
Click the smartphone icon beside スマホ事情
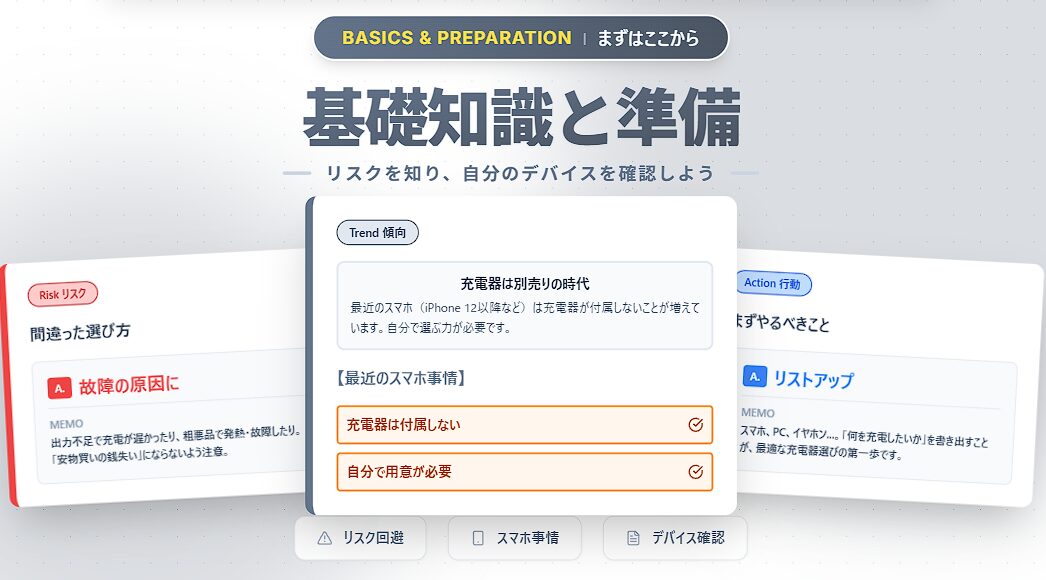477,538
